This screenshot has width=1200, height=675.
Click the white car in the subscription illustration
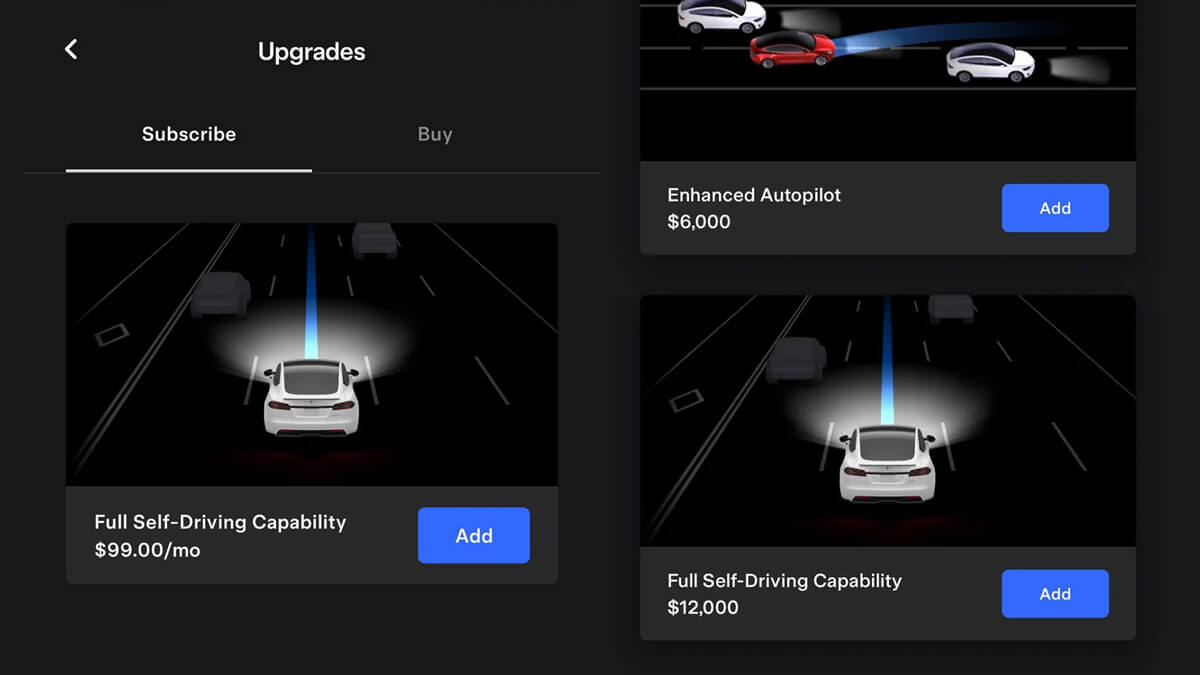[x=311, y=397]
